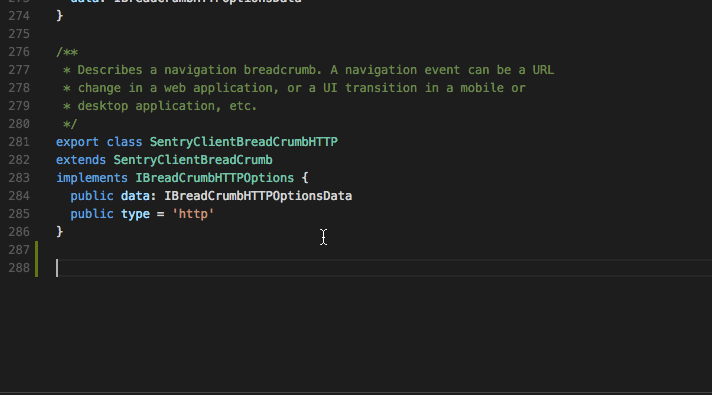Click line number 281 in the gutter
Screen dimensions: 712x395
[19, 142]
